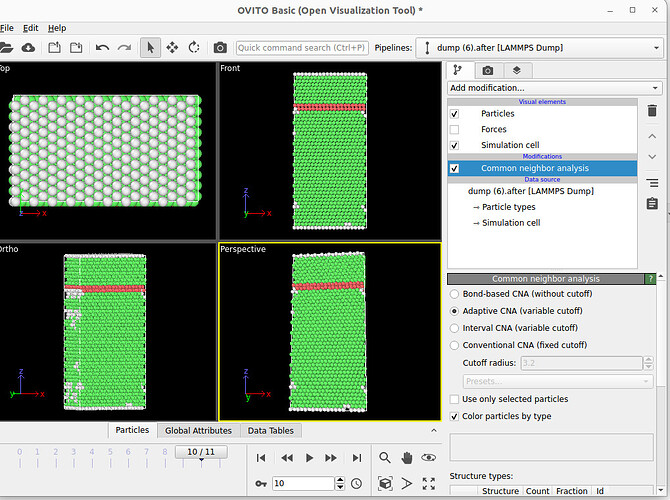Open the CNA help question mark button
This screenshot has width=670, height=500.
(650, 279)
